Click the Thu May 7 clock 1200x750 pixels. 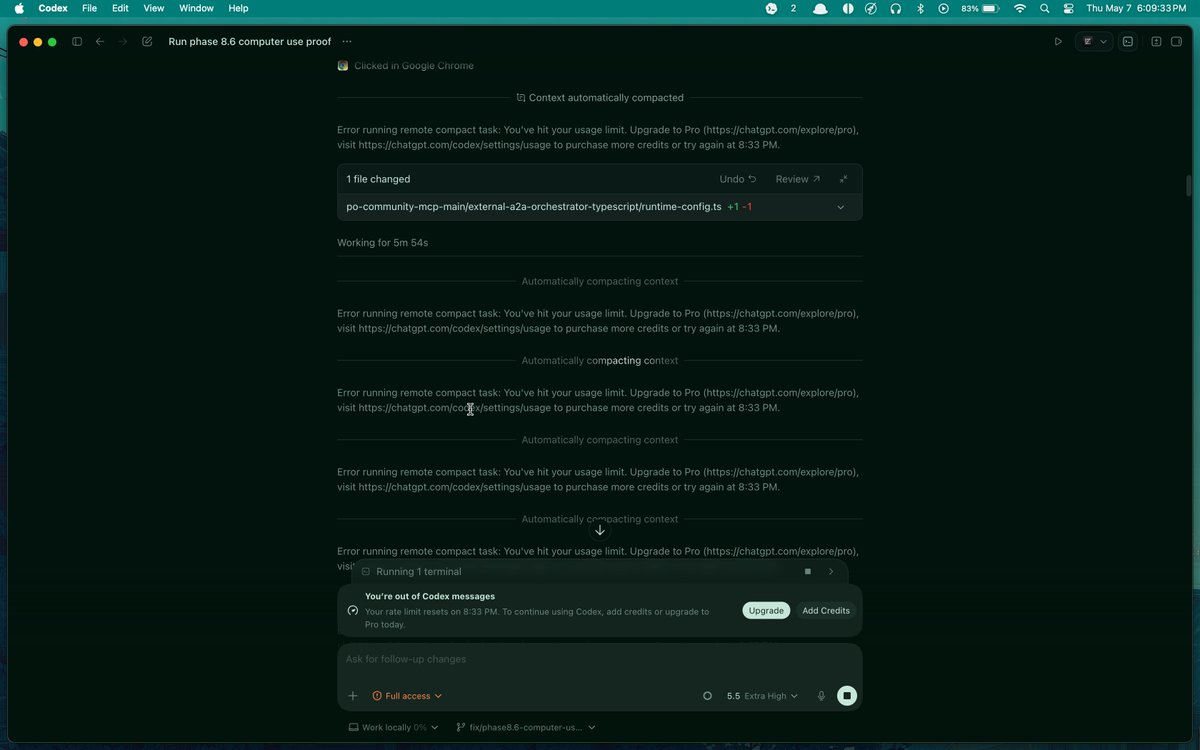pos(1136,8)
